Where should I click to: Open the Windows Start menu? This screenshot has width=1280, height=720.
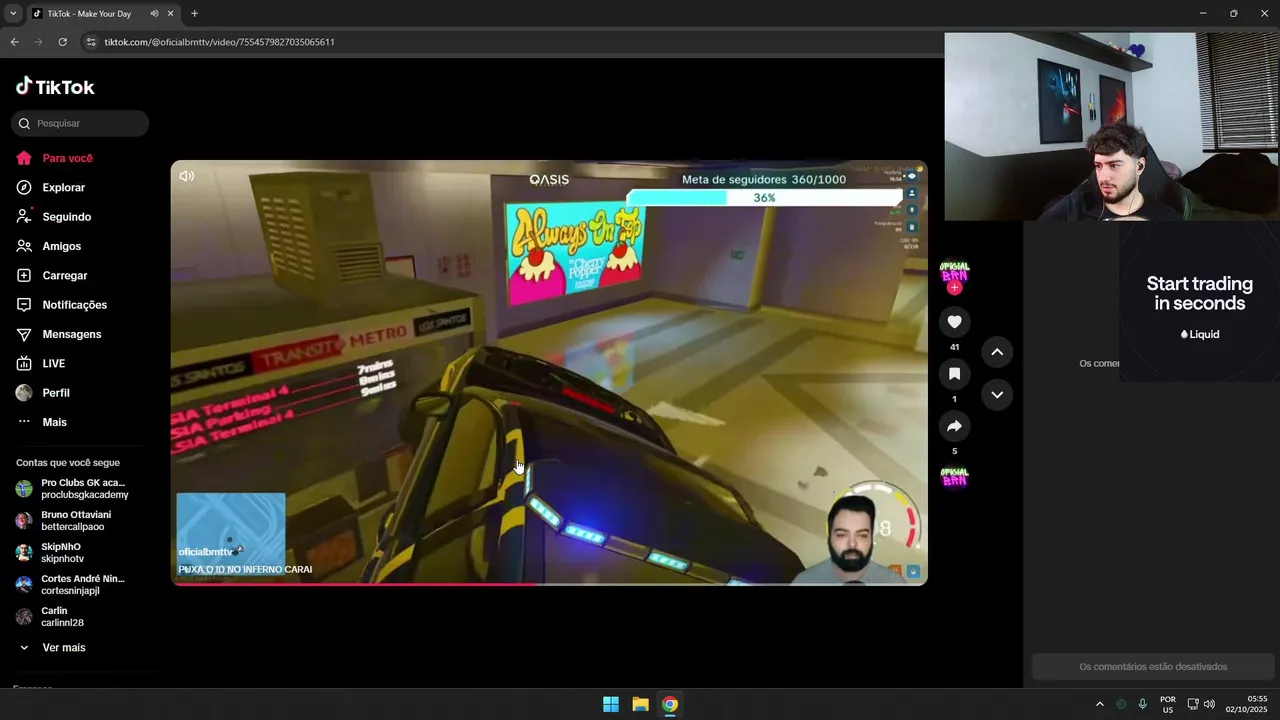pos(611,704)
